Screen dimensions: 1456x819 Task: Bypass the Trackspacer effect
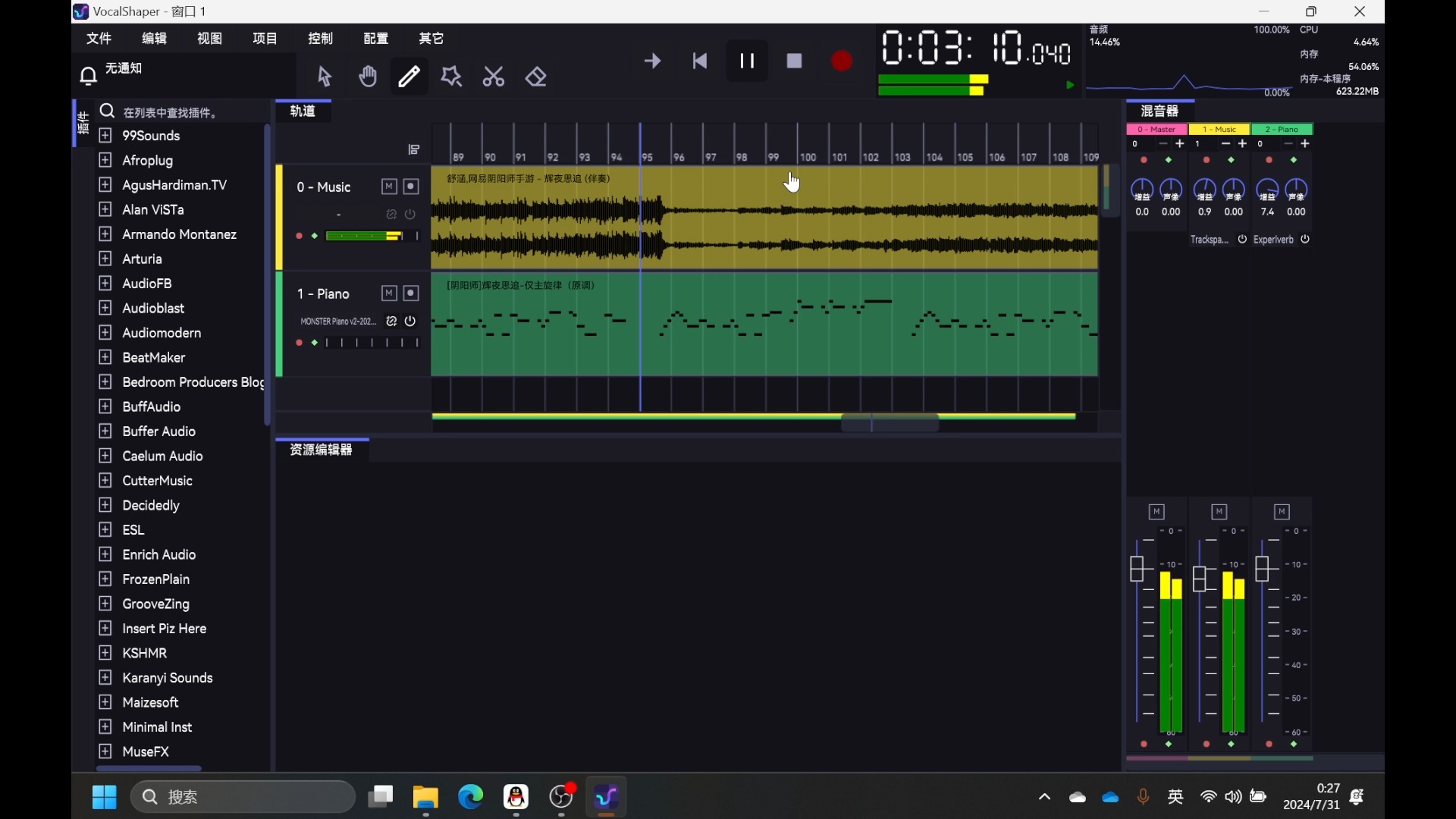click(x=1242, y=239)
